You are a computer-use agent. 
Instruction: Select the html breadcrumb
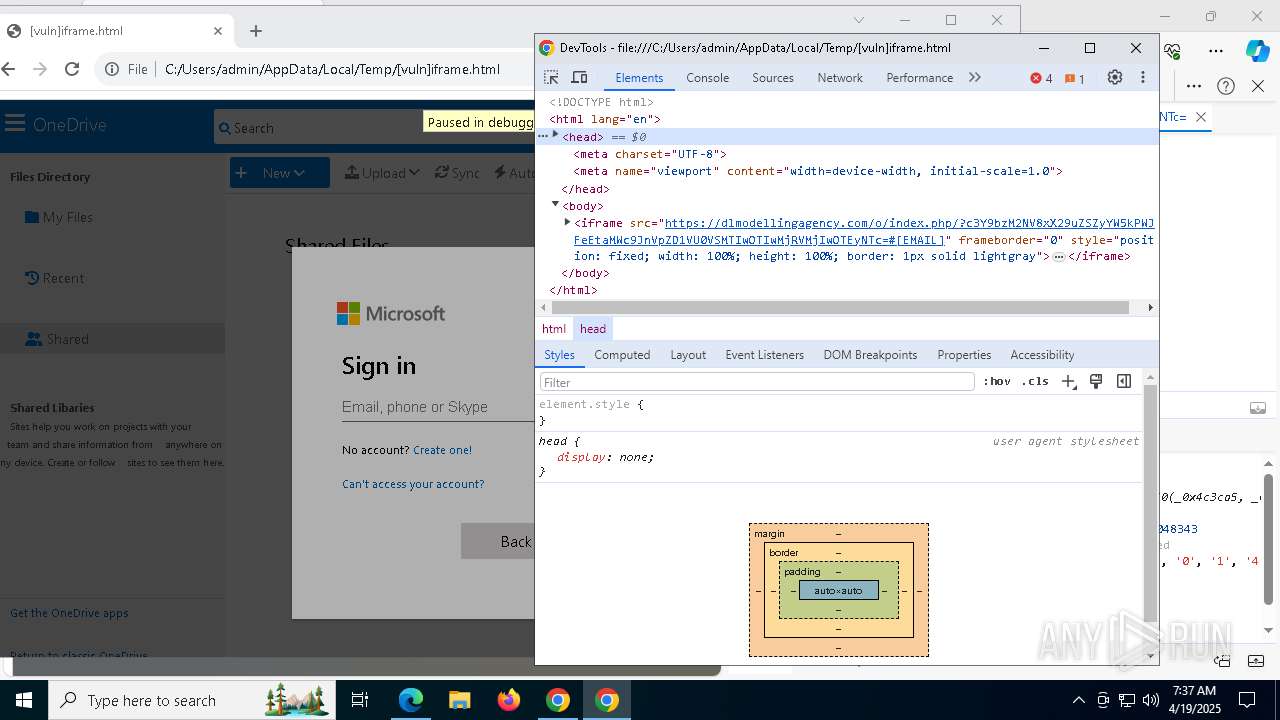tap(554, 329)
